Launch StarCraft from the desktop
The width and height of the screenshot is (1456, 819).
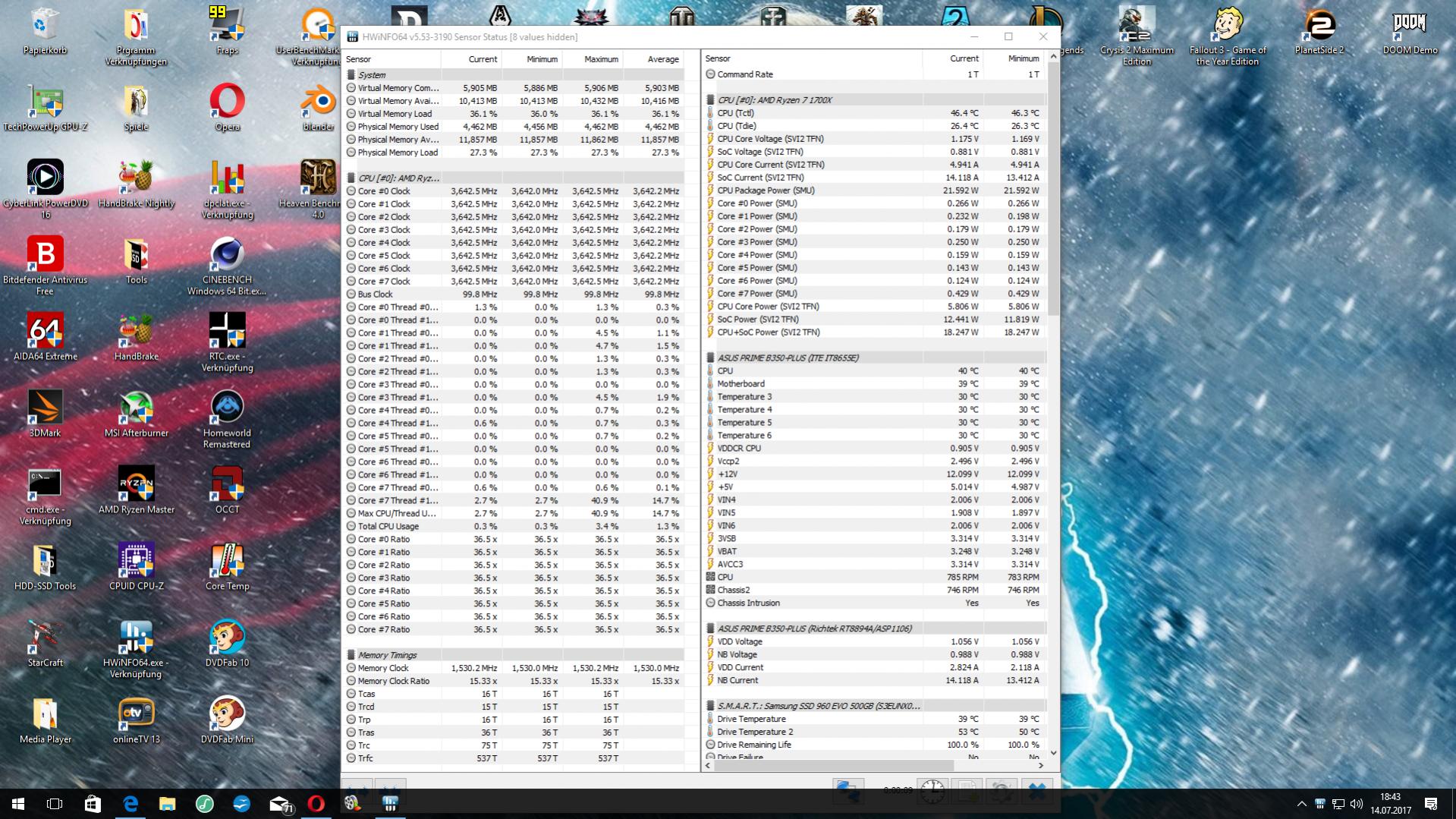(45, 644)
